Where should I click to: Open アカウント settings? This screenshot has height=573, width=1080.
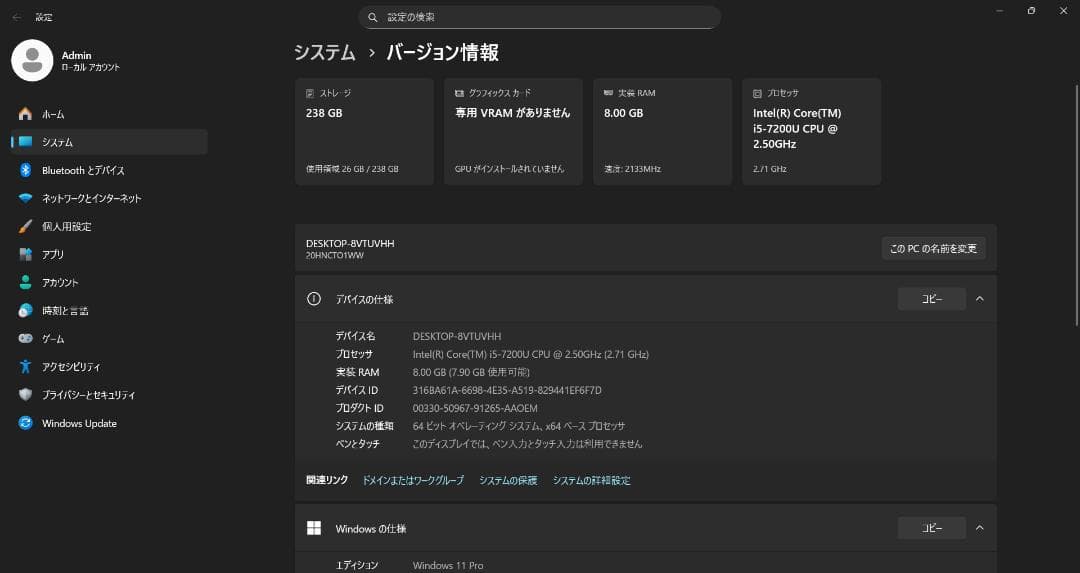coord(109,282)
